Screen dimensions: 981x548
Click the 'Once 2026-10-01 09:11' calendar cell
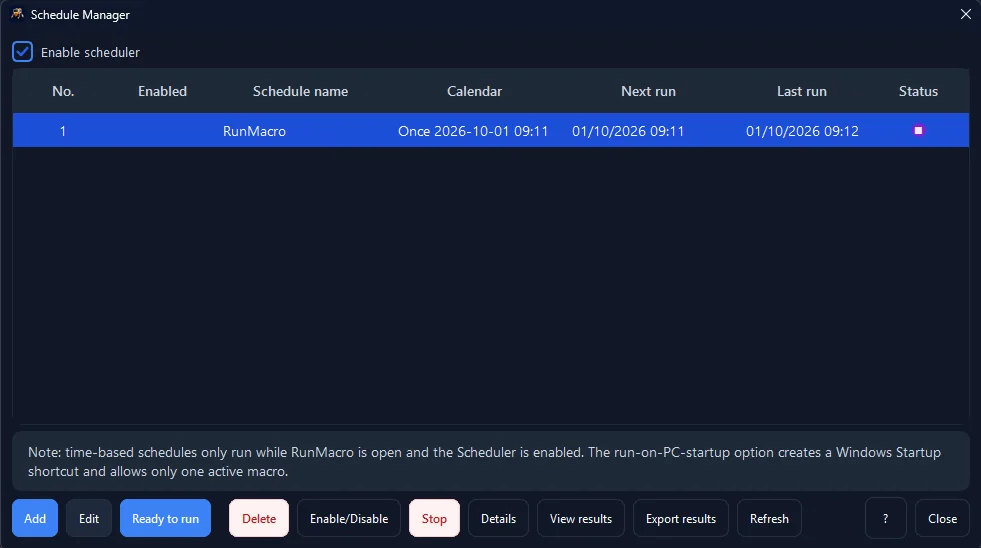pyautogui.click(x=473, y=131)
